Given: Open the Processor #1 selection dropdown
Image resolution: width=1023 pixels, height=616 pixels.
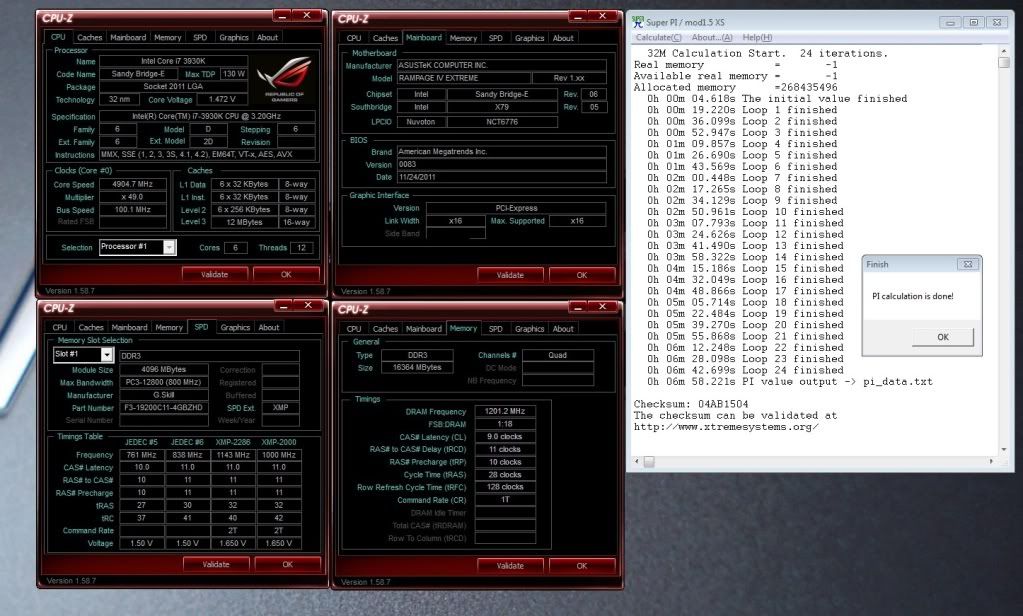Looking at the screenshot, I should (169, 247).
